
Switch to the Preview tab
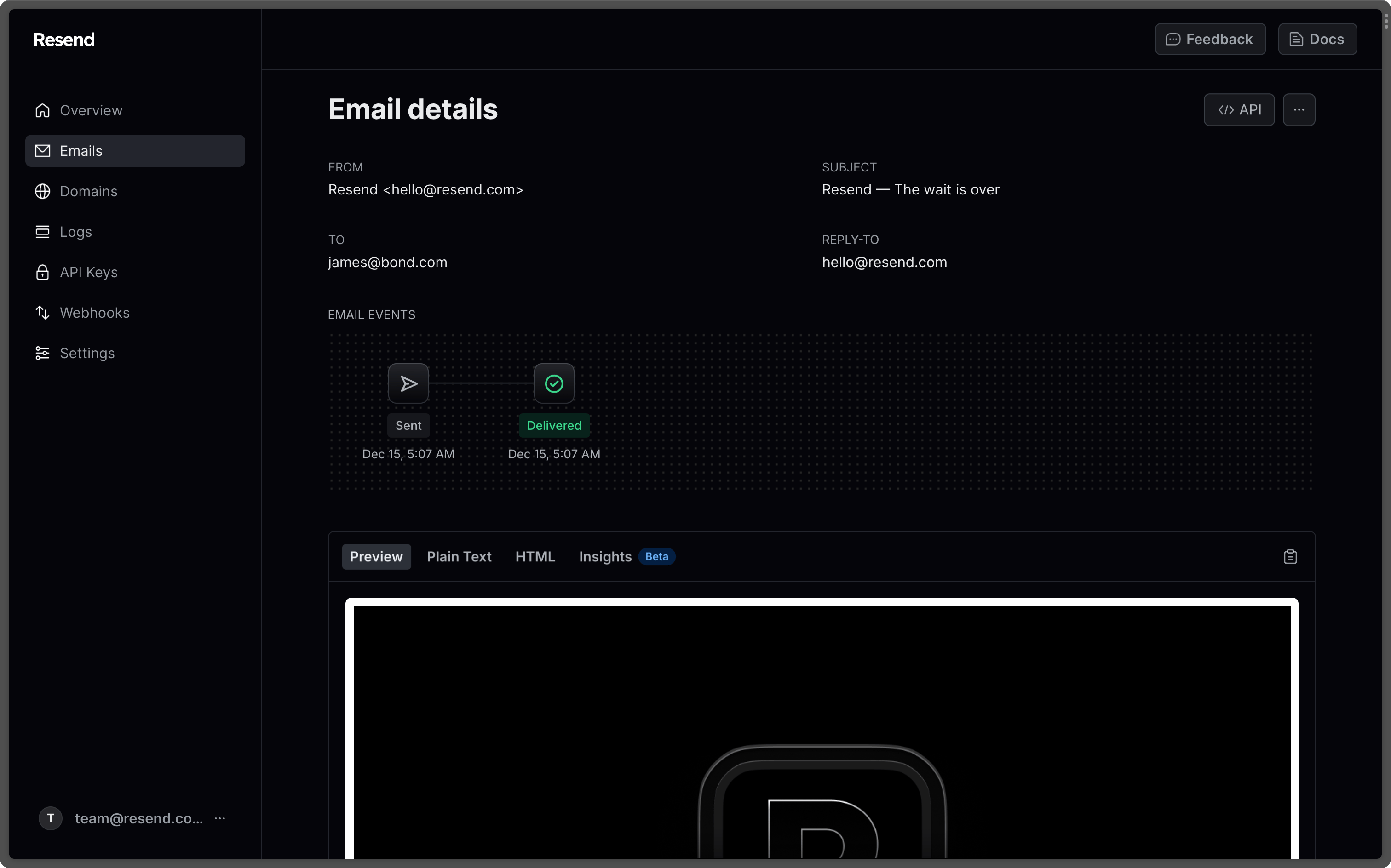click(376, 557)
